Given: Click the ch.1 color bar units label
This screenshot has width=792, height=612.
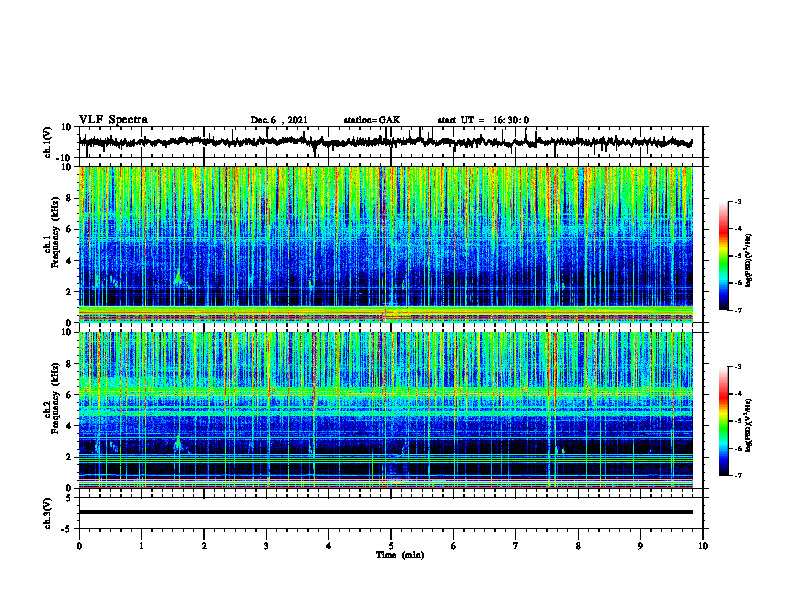Looking at the screenshot, I should coord(749,261).
